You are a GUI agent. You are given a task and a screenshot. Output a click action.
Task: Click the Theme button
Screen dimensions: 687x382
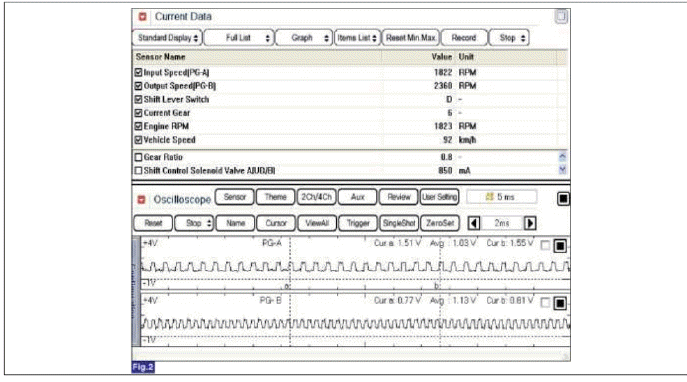275,197
